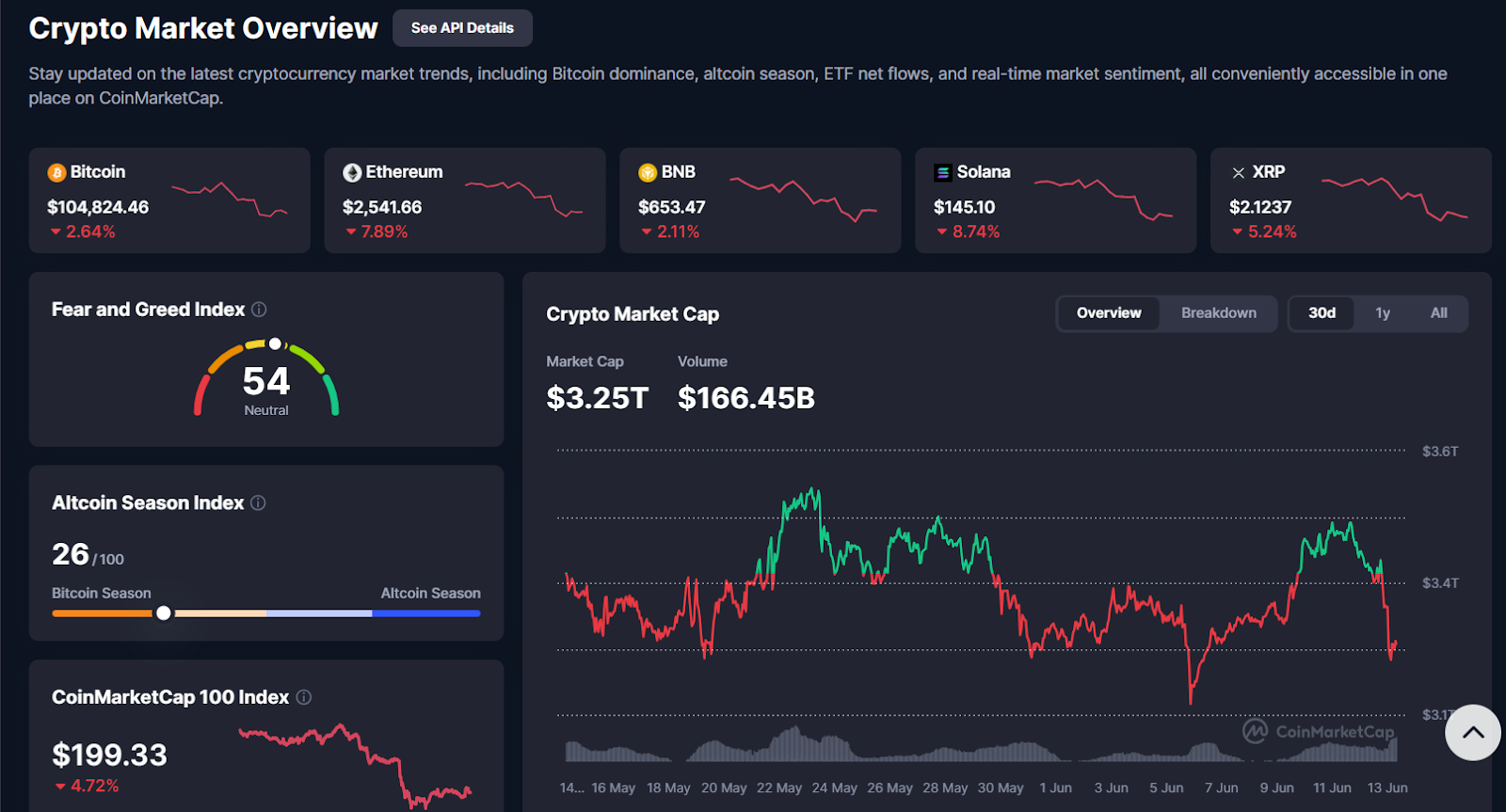The image size is (1506, 812).
Task: Click the Bitcoin orange coin icon
Action: (56, 173)
